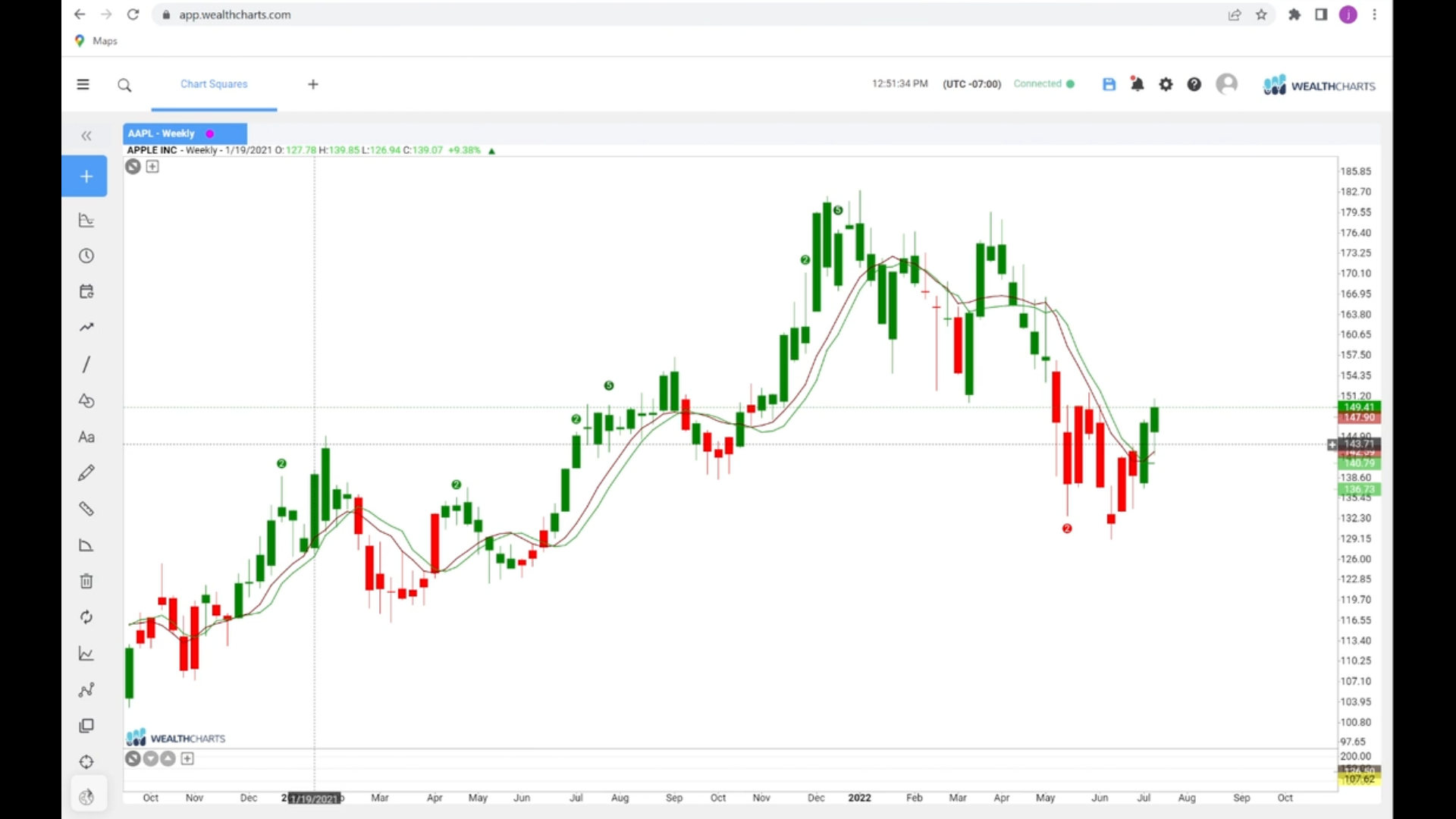Open the user profile avatar
1456x819 pixels.
(1226, 83)
